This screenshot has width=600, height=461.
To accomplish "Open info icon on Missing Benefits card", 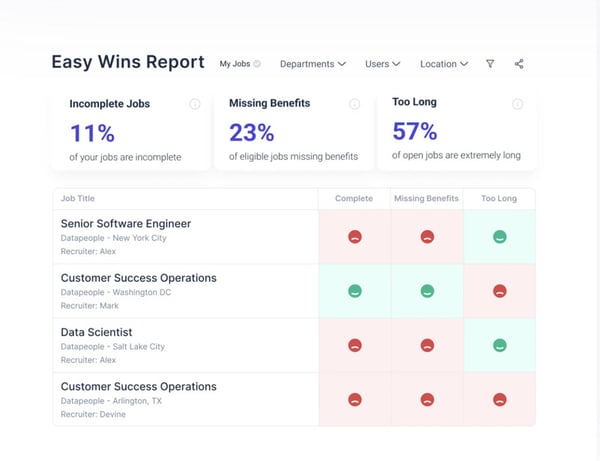I will tap(354, 104).
